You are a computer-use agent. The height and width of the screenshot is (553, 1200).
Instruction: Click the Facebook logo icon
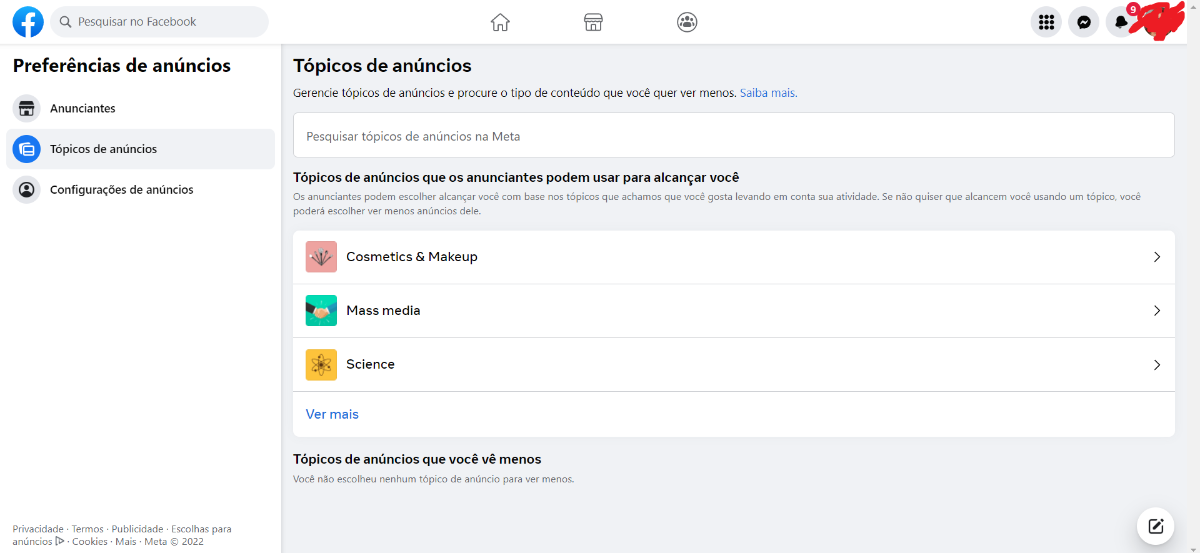pos(28,21)
